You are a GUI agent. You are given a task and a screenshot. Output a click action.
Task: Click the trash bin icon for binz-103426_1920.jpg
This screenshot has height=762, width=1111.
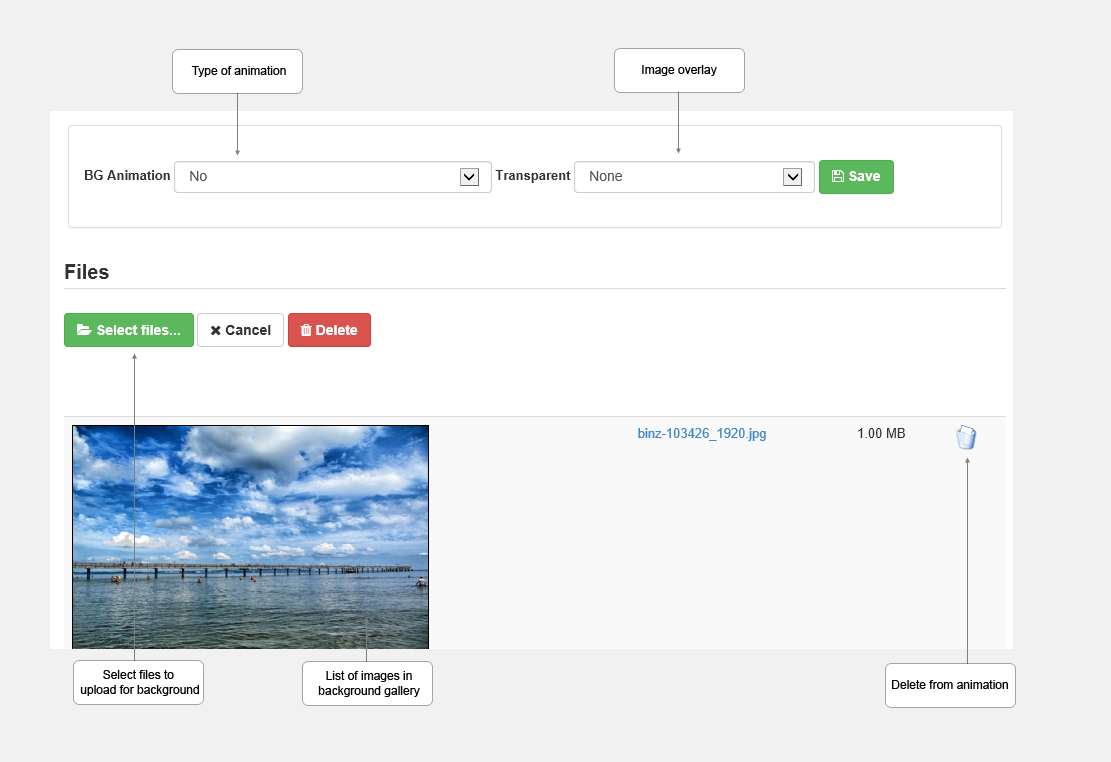966,437
